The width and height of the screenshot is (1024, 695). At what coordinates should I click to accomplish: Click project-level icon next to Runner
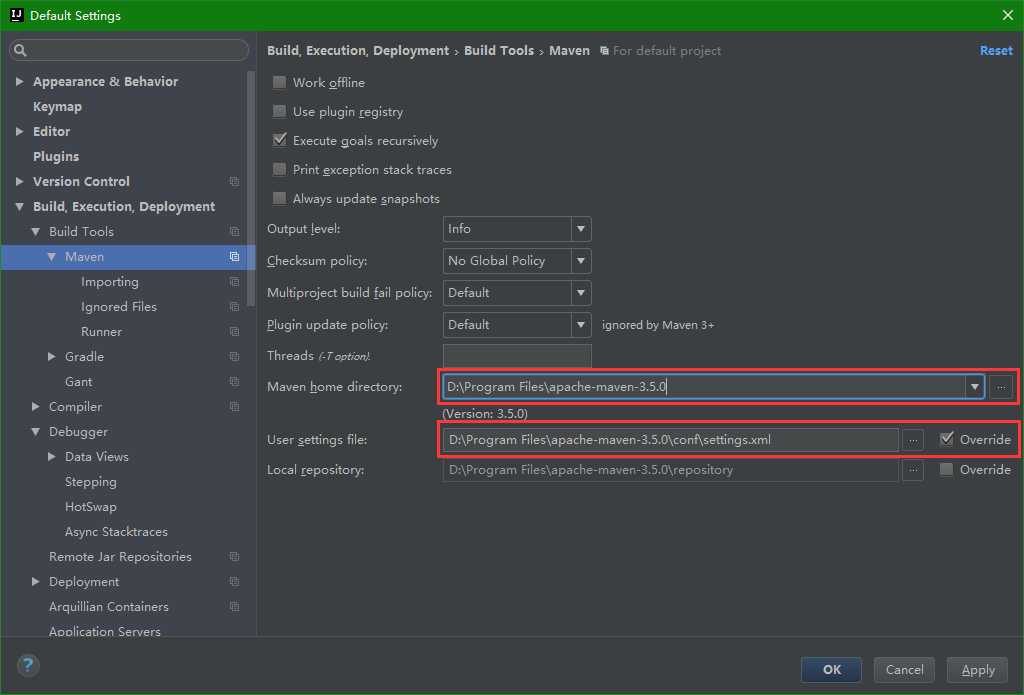234,332
